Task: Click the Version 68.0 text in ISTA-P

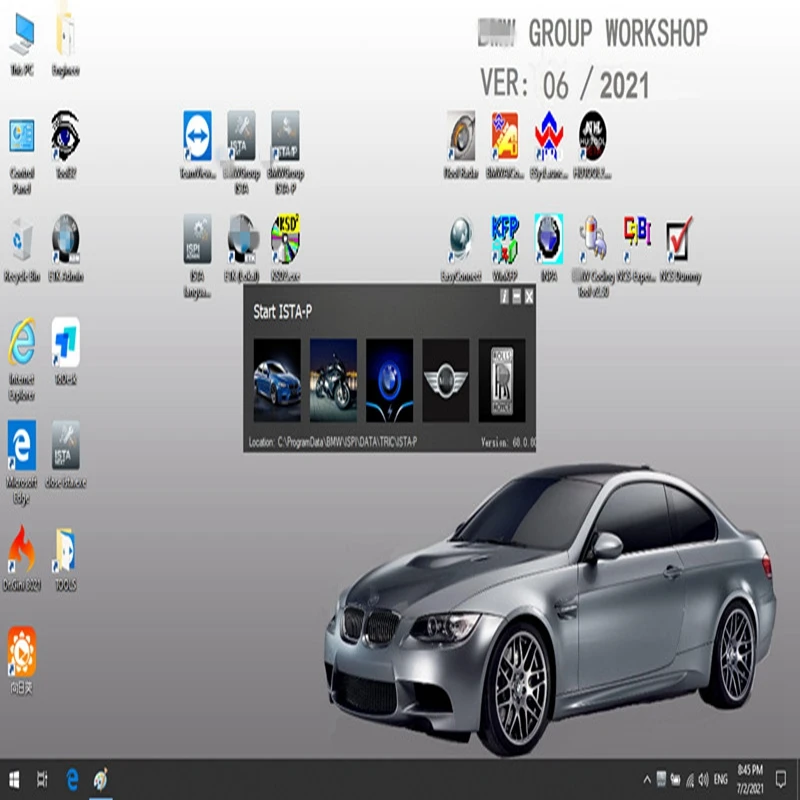Action: (x=508, y=442)
